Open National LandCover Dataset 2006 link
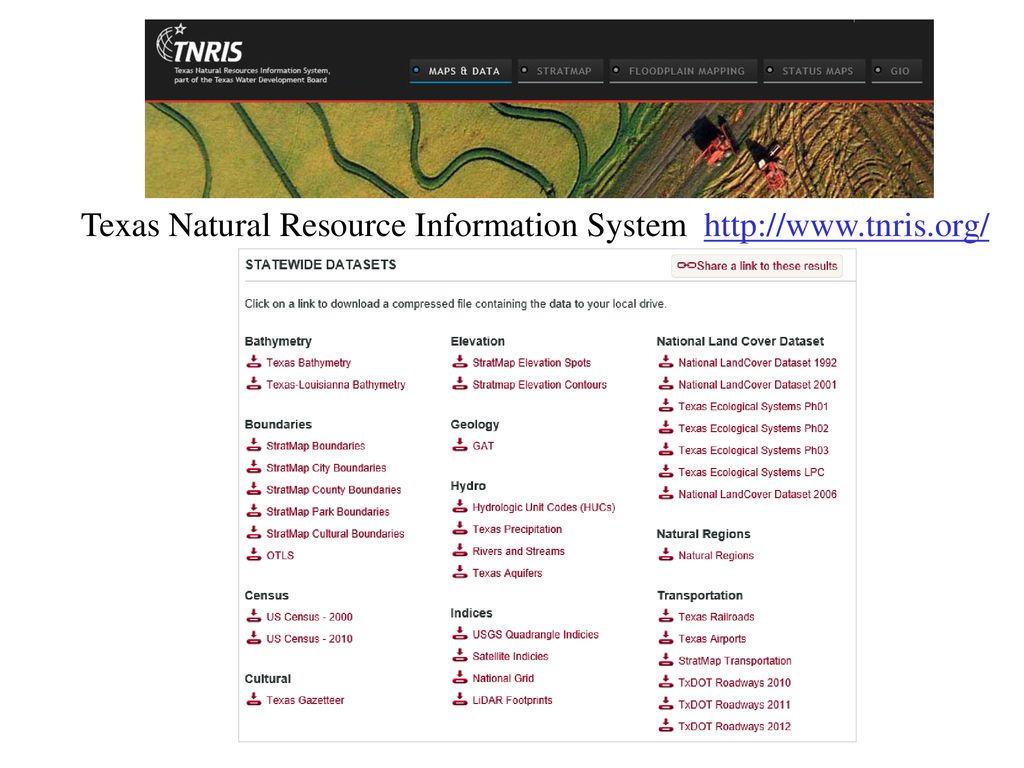This screenshot has width=1024, height=768. (757, 494)
